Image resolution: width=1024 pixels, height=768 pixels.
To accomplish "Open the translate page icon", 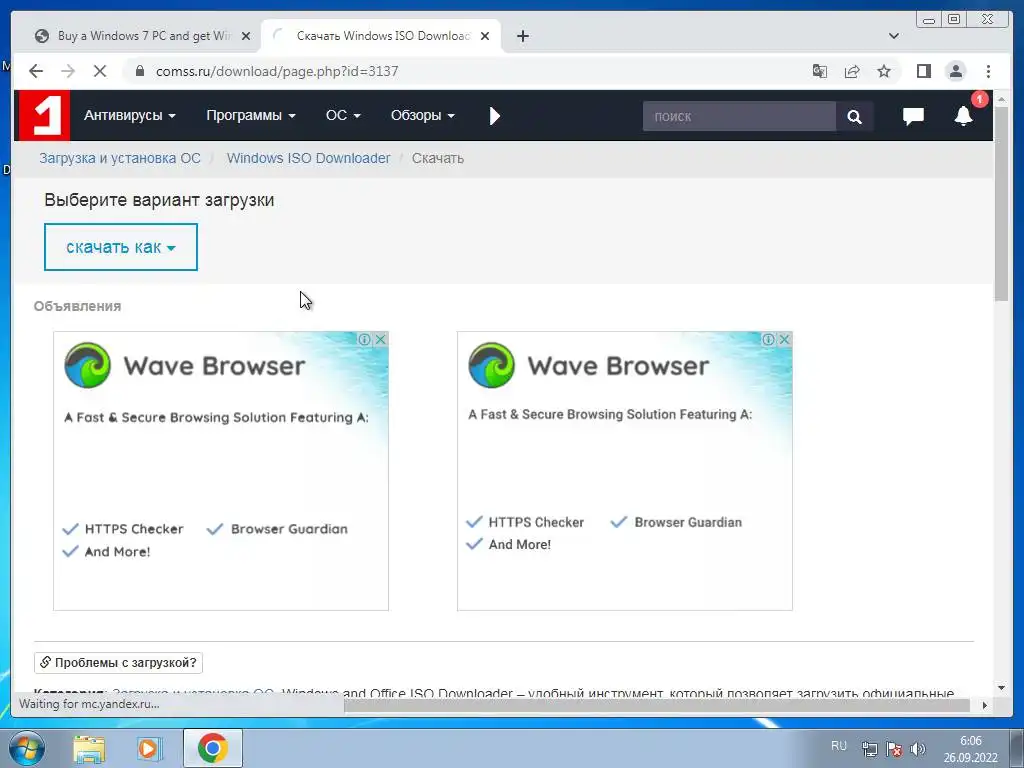I will pos(820,71).
